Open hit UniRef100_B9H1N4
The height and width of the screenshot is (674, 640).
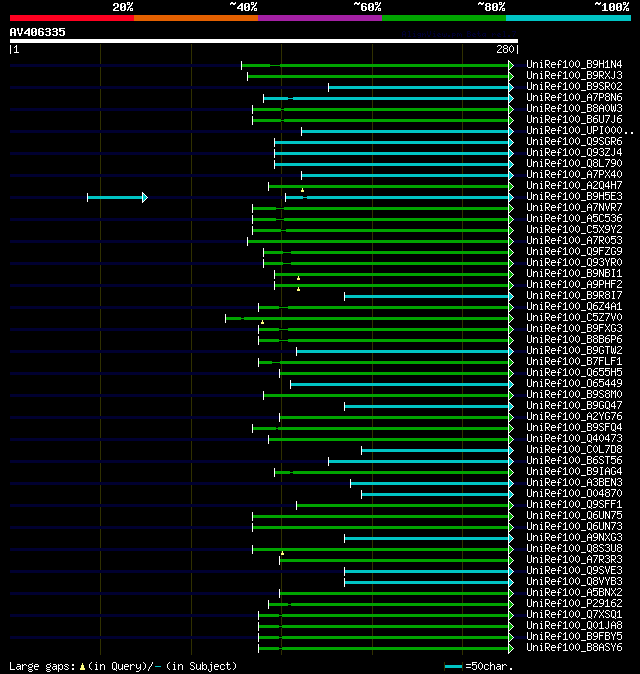[574, 64]
